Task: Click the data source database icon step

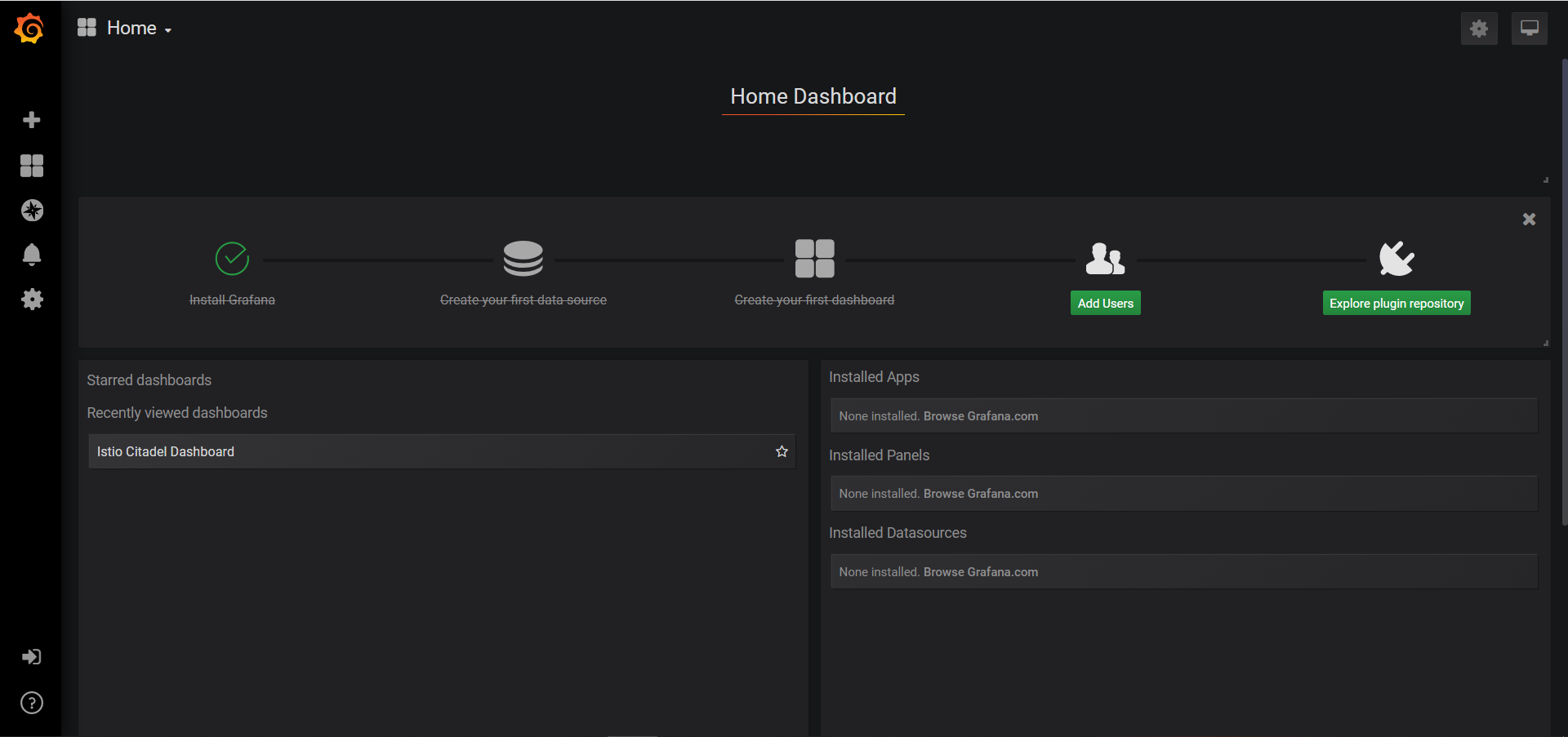Action: pos(523,258)
